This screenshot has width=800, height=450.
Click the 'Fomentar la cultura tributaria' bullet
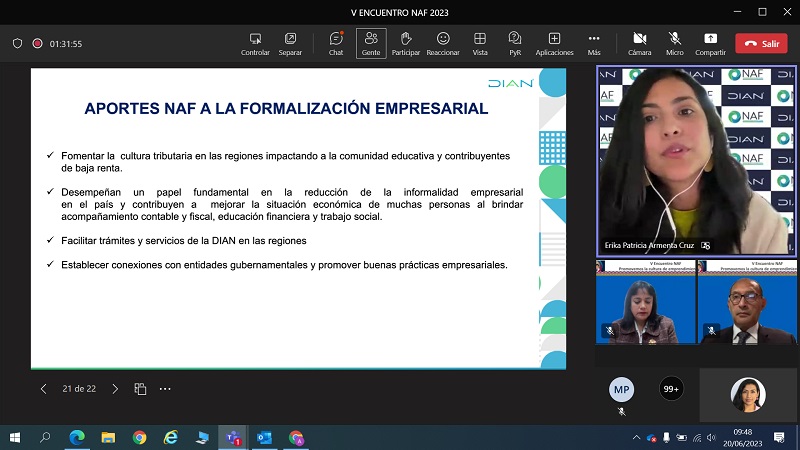[x=285, y=162]
